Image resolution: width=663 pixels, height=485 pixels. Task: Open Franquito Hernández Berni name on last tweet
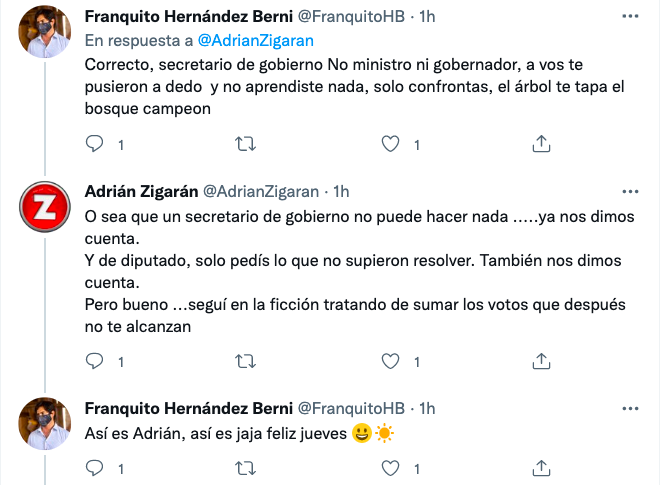coord(187,408)
